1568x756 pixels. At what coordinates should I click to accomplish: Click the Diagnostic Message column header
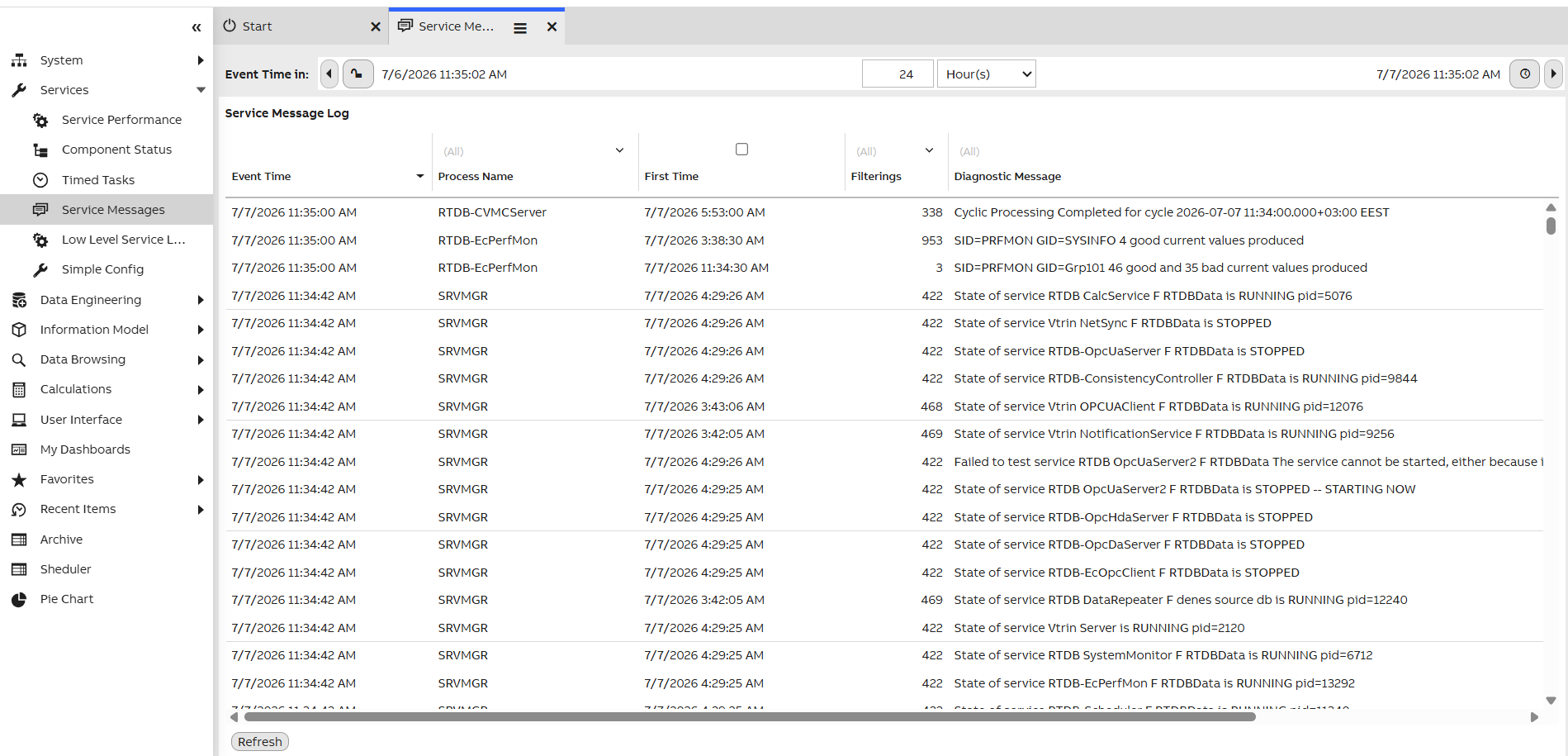[x=1007, y=176]
